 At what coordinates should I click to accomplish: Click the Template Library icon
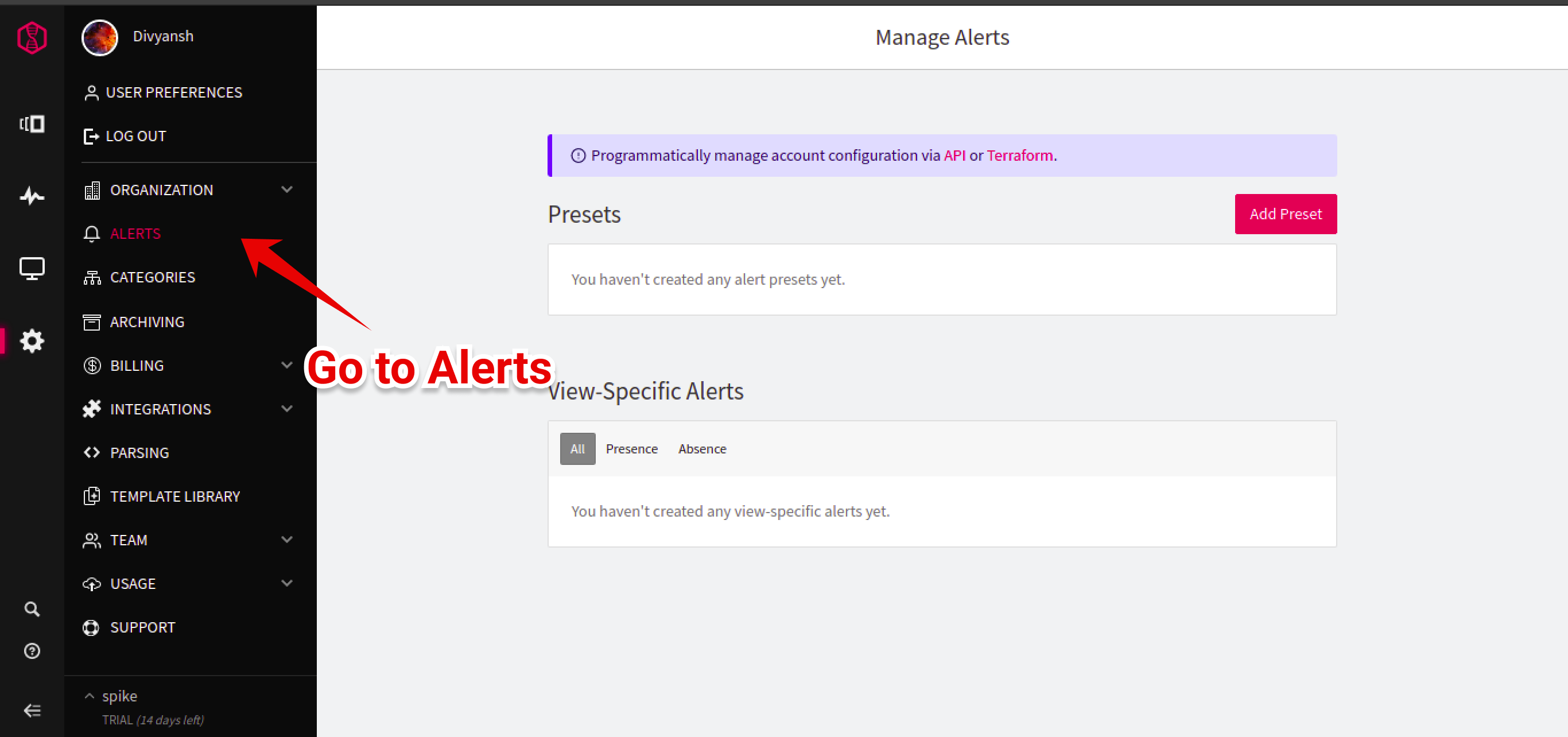(x=91, y=496)
